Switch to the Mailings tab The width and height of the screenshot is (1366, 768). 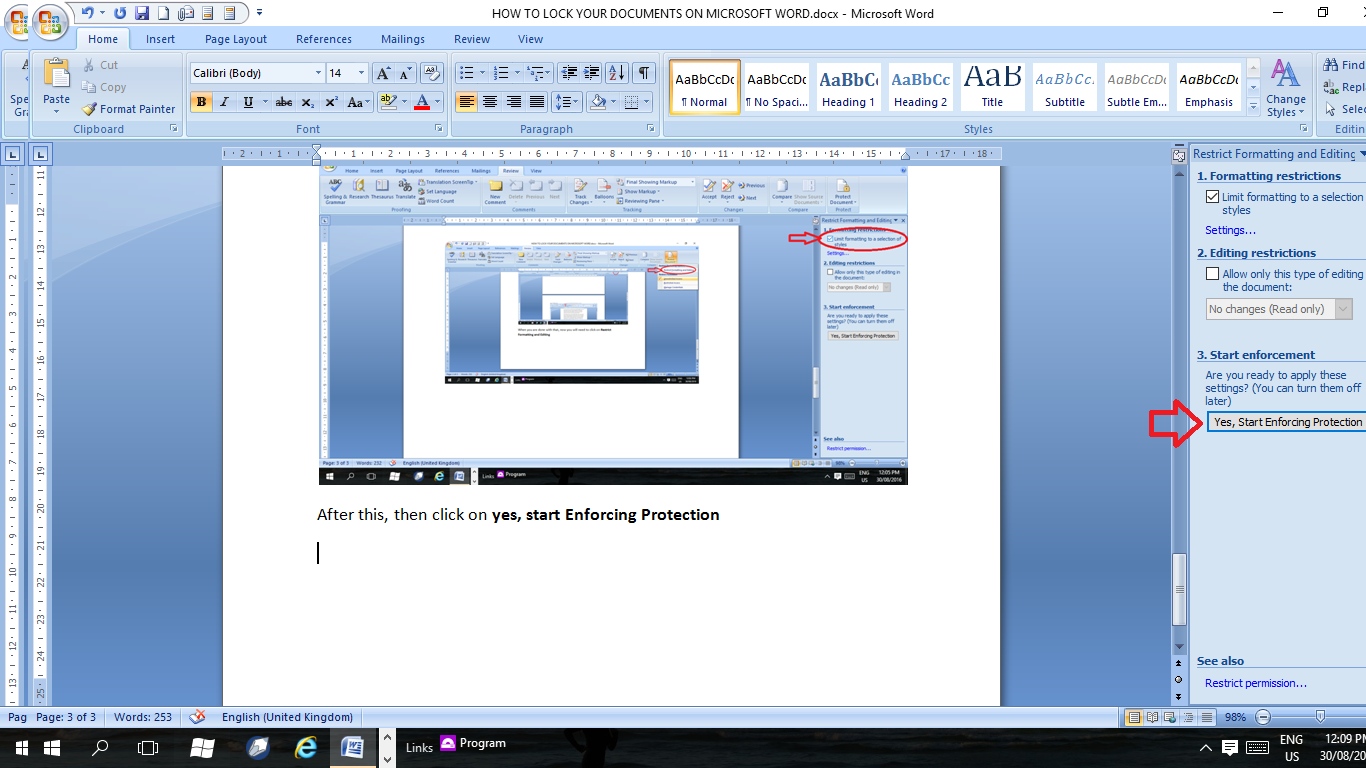pyautogui.click(x=403, y=39)
